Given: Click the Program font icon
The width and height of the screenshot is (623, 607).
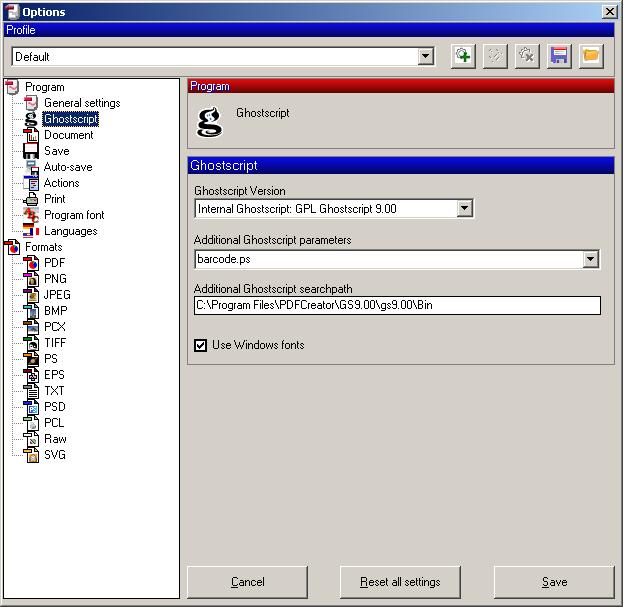Looking at the screenshot, I should click(x=31, y=215).
